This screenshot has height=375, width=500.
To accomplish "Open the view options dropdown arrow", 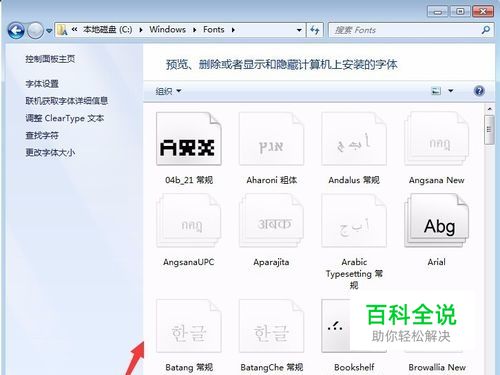I will point(451,91).
